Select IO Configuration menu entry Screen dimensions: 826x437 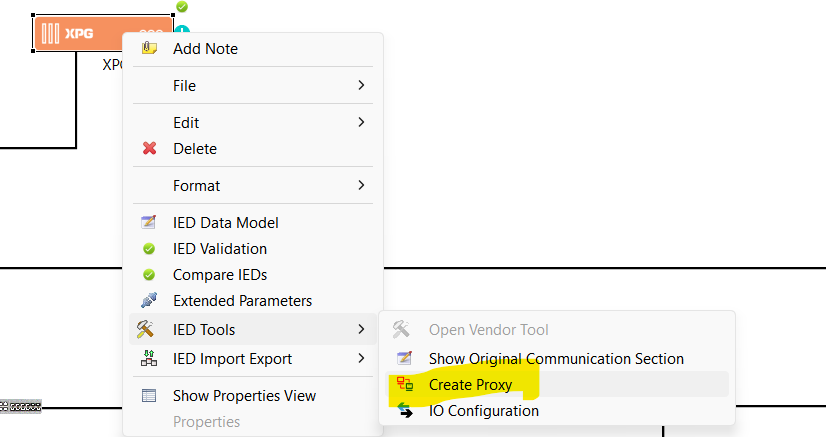(483, 410)
